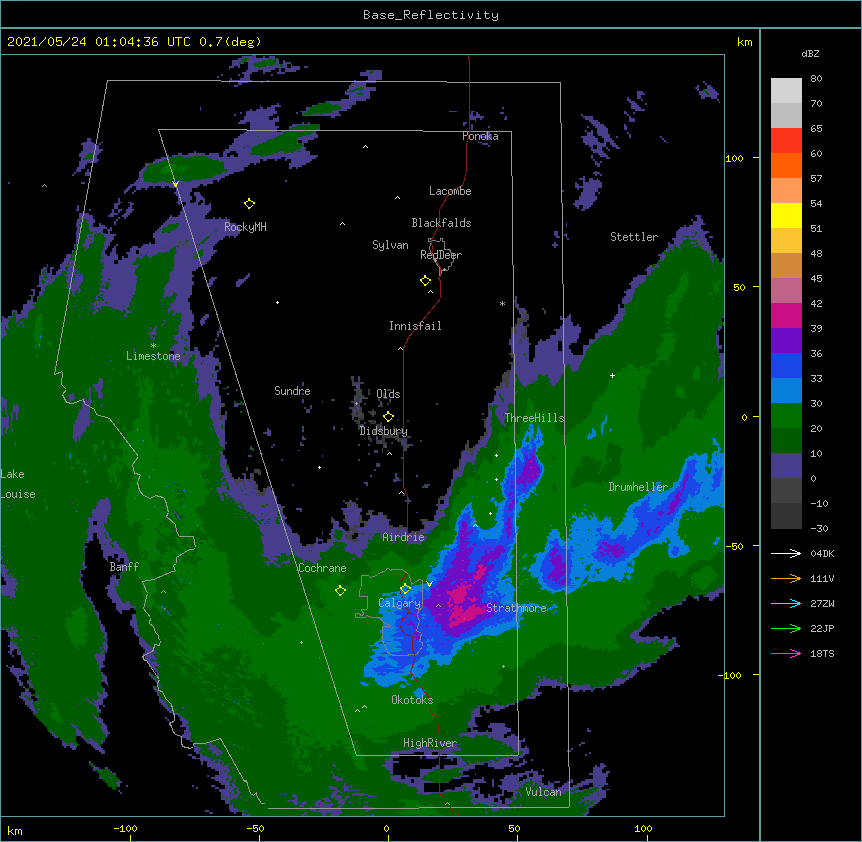The image size is (862, 842).
Task: Click the green 22JP arrow in legend
Action: [786, 628]
